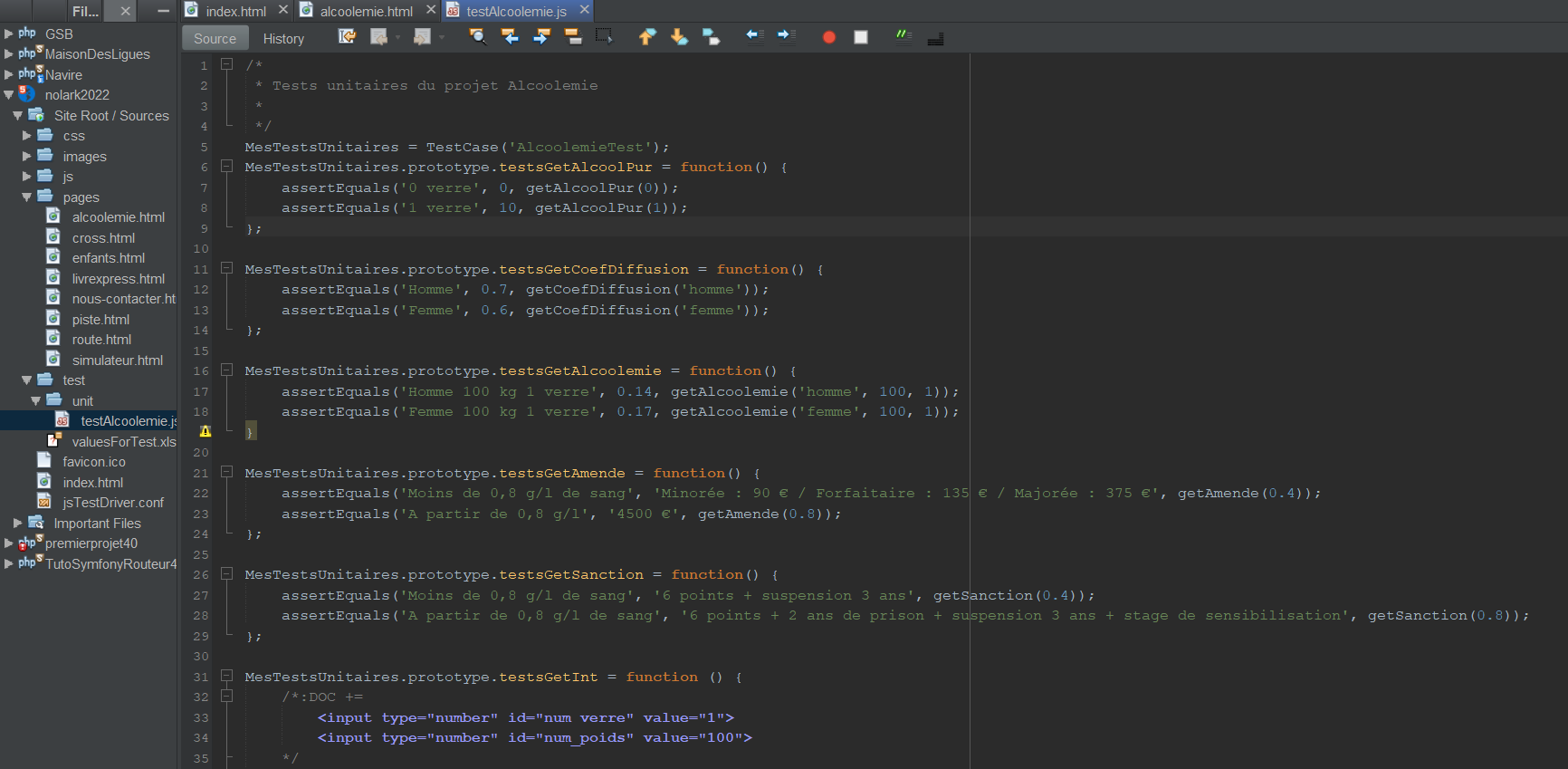1568x769 pixels.
Task: Go to Previous Bookmark icon
Action: coord(646,37)
